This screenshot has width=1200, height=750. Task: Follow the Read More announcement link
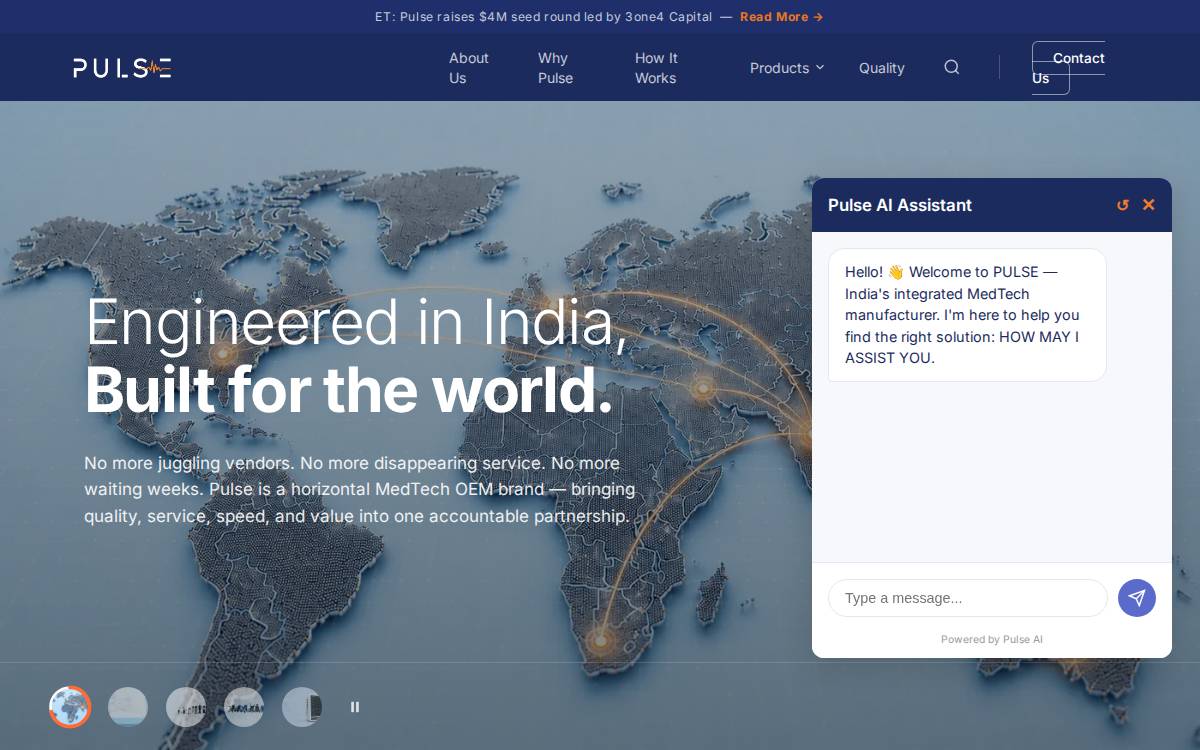(x=782, y=17)
